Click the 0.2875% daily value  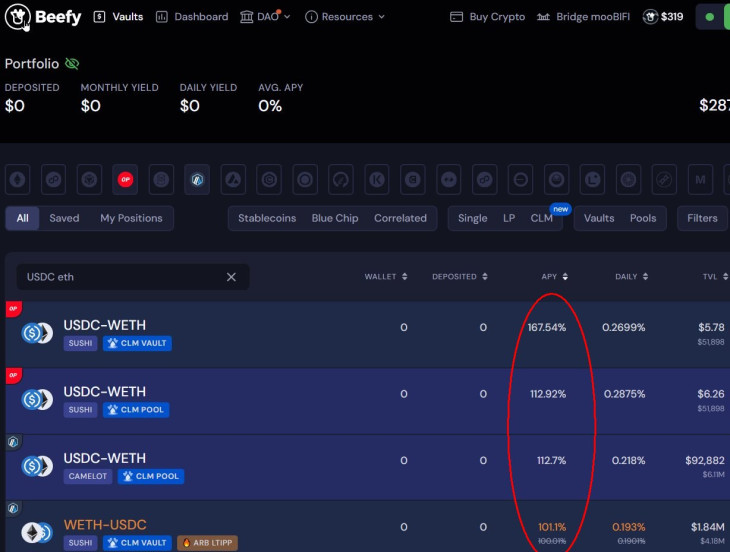click(x=624, y=394)
